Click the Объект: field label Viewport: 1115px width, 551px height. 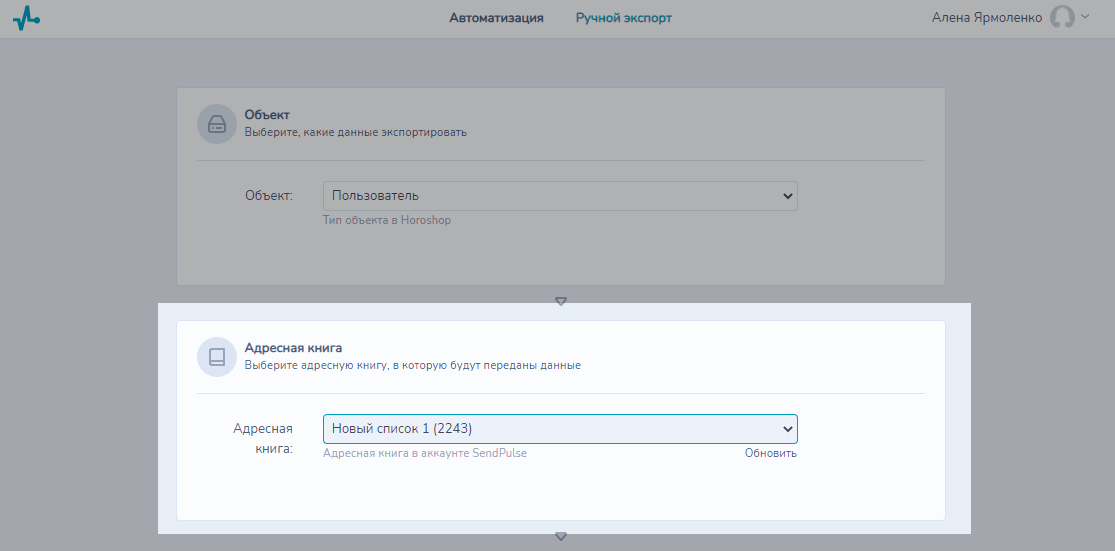[269, 196]
